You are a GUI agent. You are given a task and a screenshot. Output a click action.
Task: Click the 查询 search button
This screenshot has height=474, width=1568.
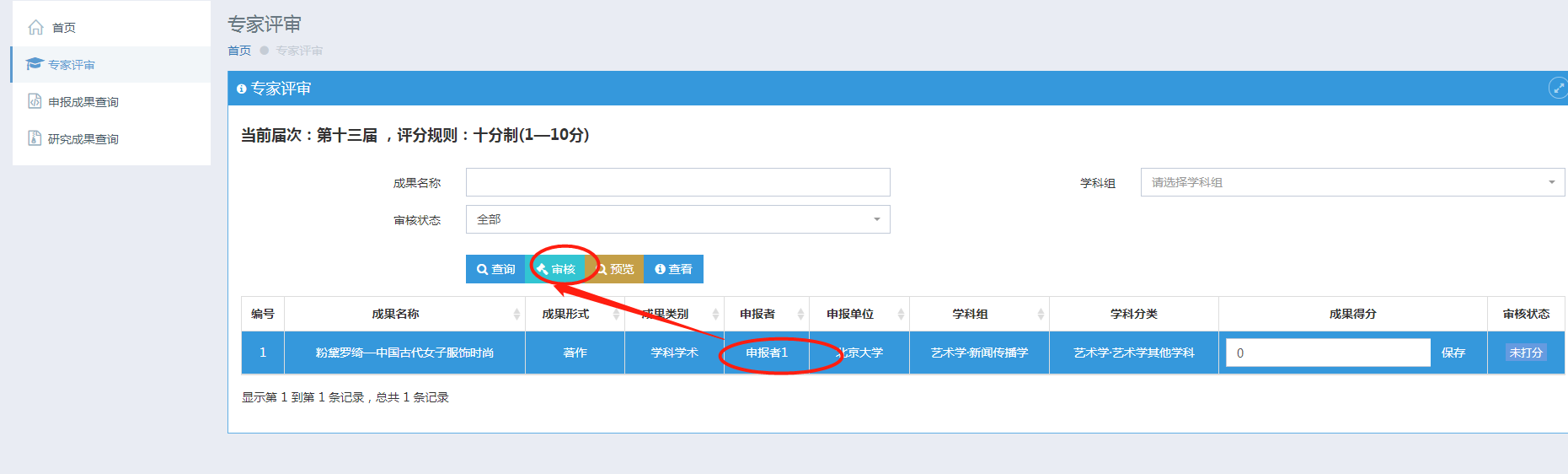495,269
